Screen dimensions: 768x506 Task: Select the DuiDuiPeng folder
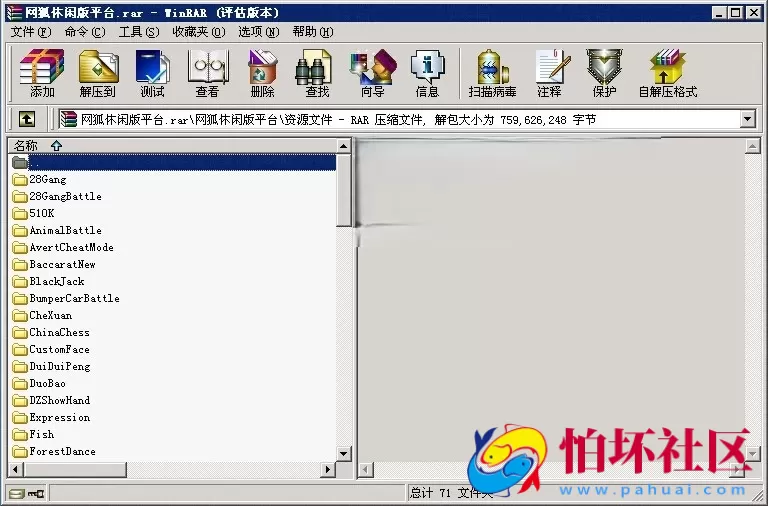pos(51,366)
